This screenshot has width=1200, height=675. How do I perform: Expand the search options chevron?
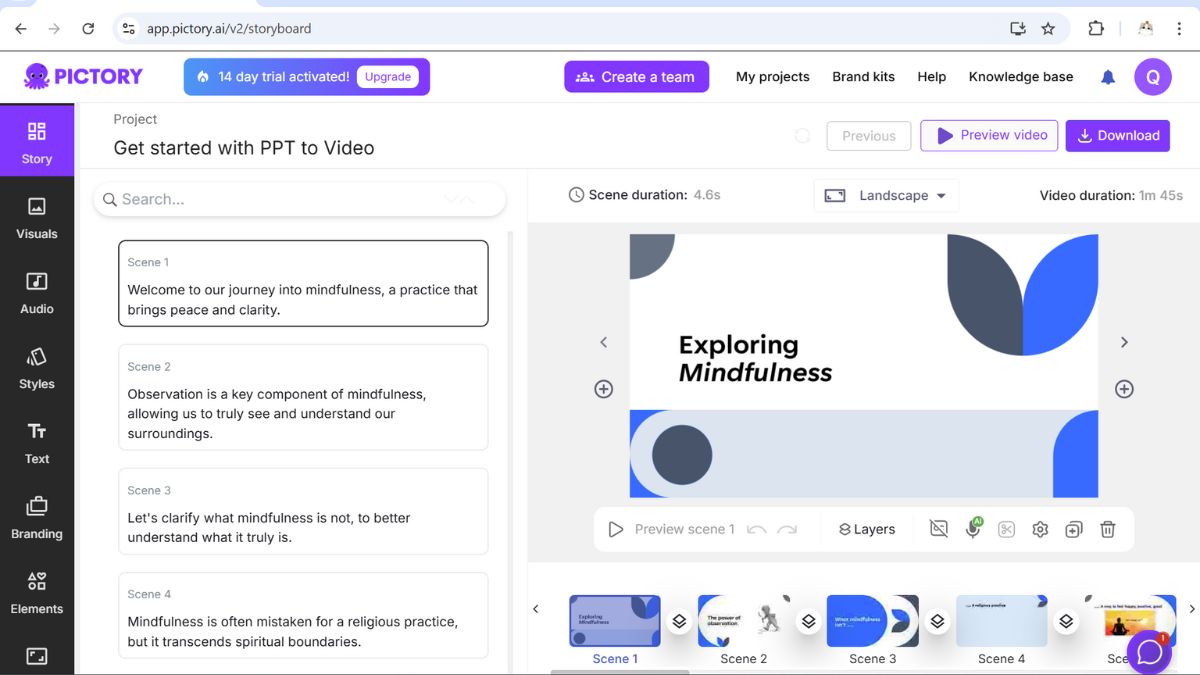(x=461, y=199)
